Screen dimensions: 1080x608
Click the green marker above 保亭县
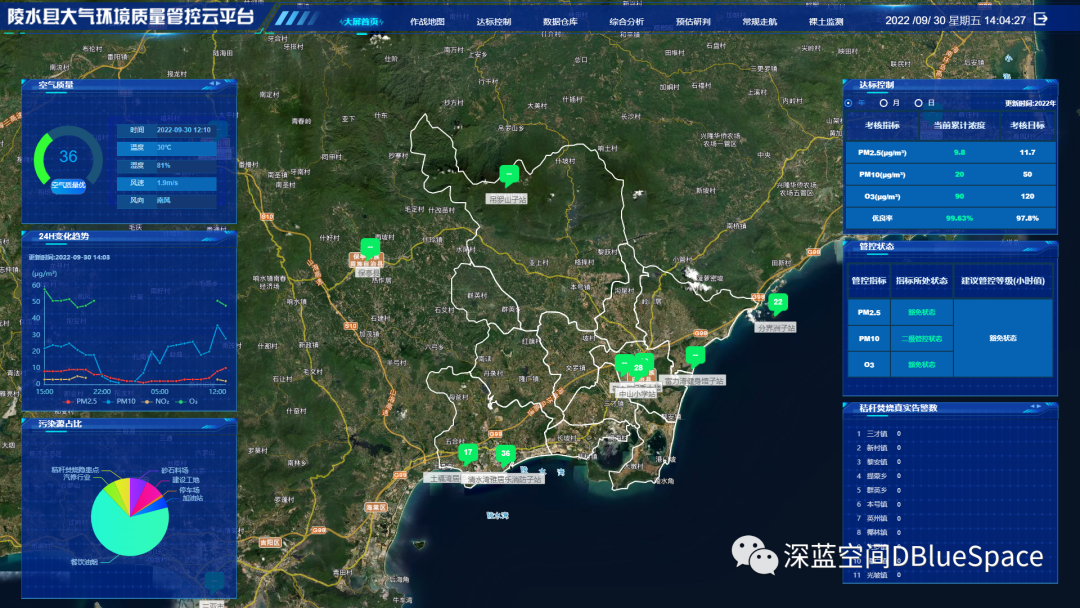coord(371,247)
